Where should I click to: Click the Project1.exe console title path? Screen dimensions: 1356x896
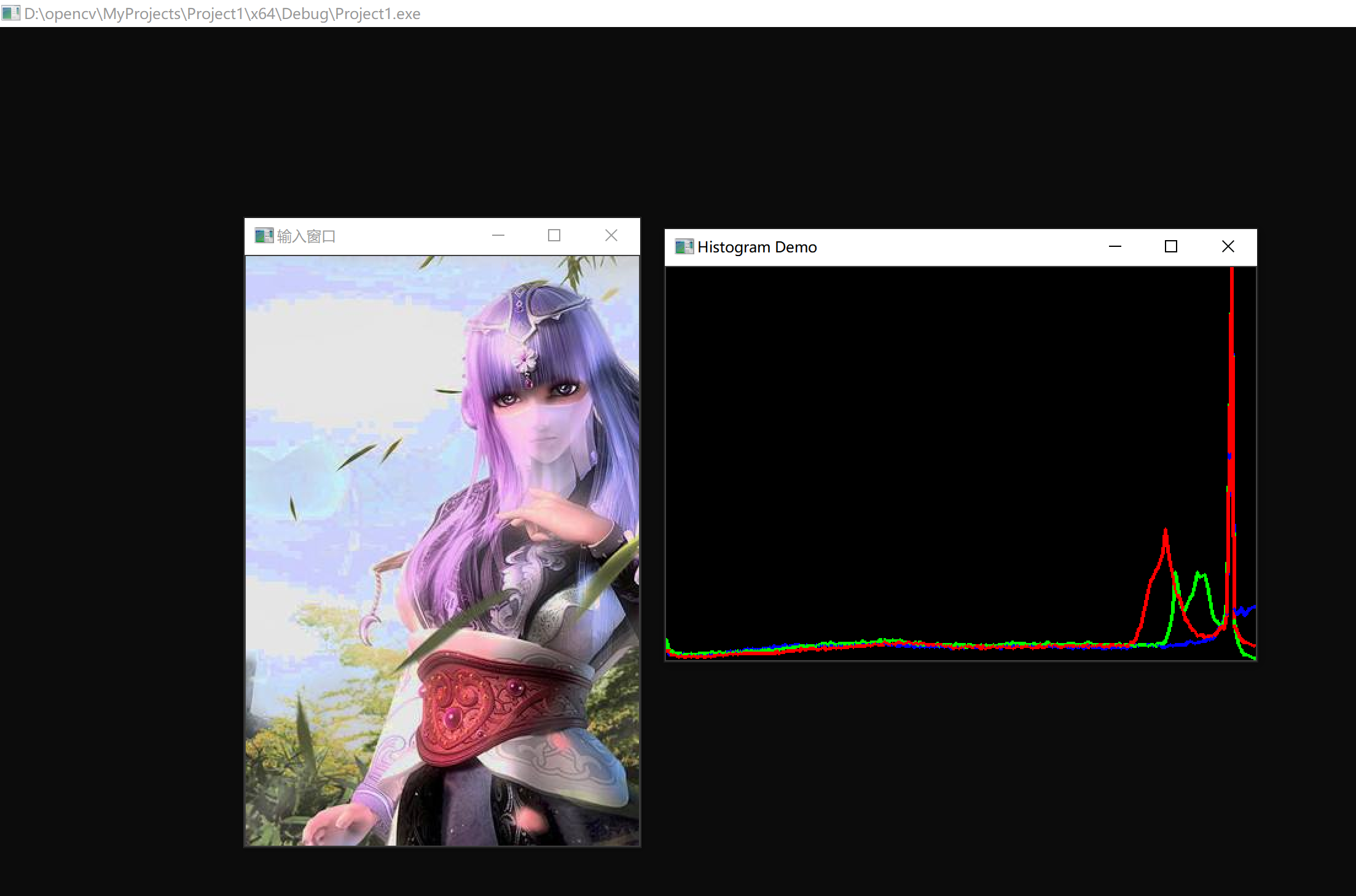[x=222, y=14]
